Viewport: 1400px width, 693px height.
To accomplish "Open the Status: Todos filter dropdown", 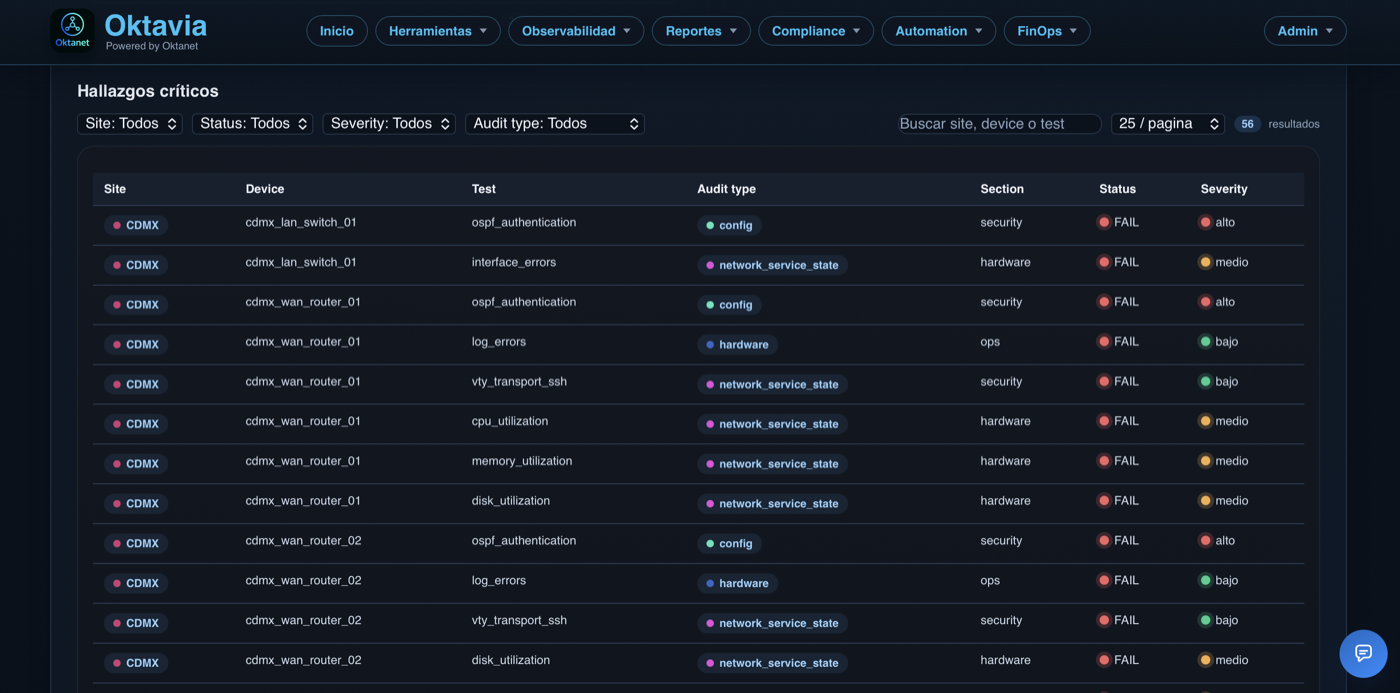I will (x=252, y=123).
